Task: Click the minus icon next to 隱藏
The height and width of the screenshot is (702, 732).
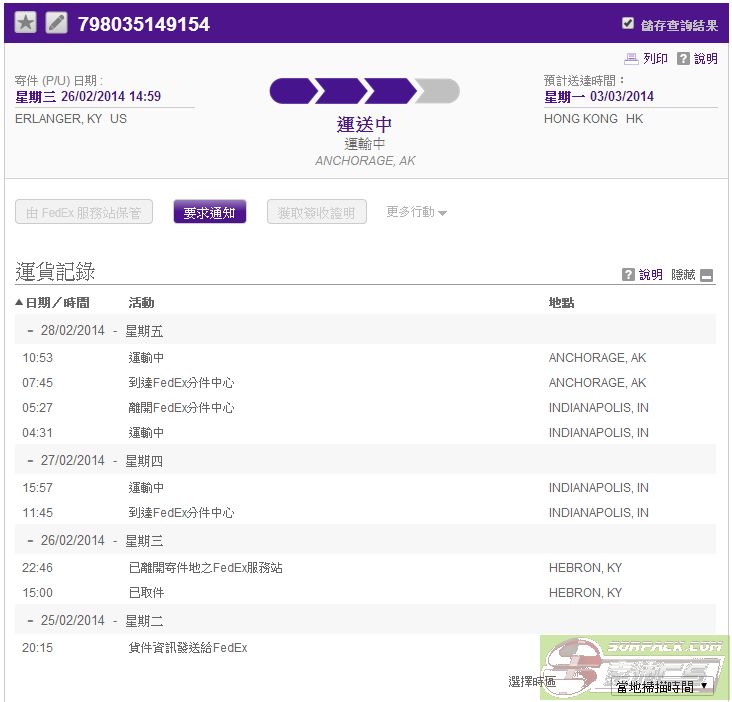Action: click(x=707, y=275)
